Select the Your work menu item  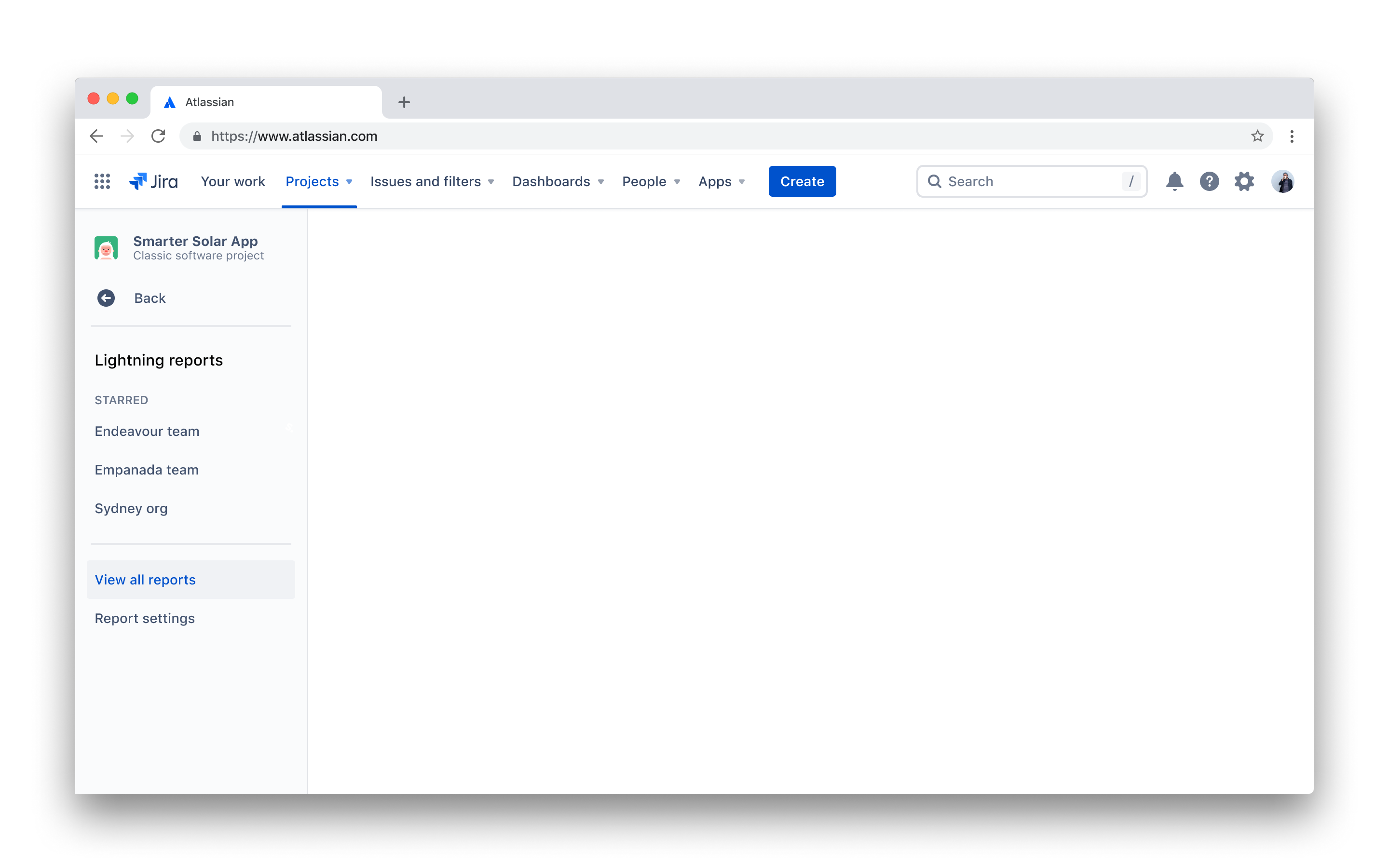232,181
